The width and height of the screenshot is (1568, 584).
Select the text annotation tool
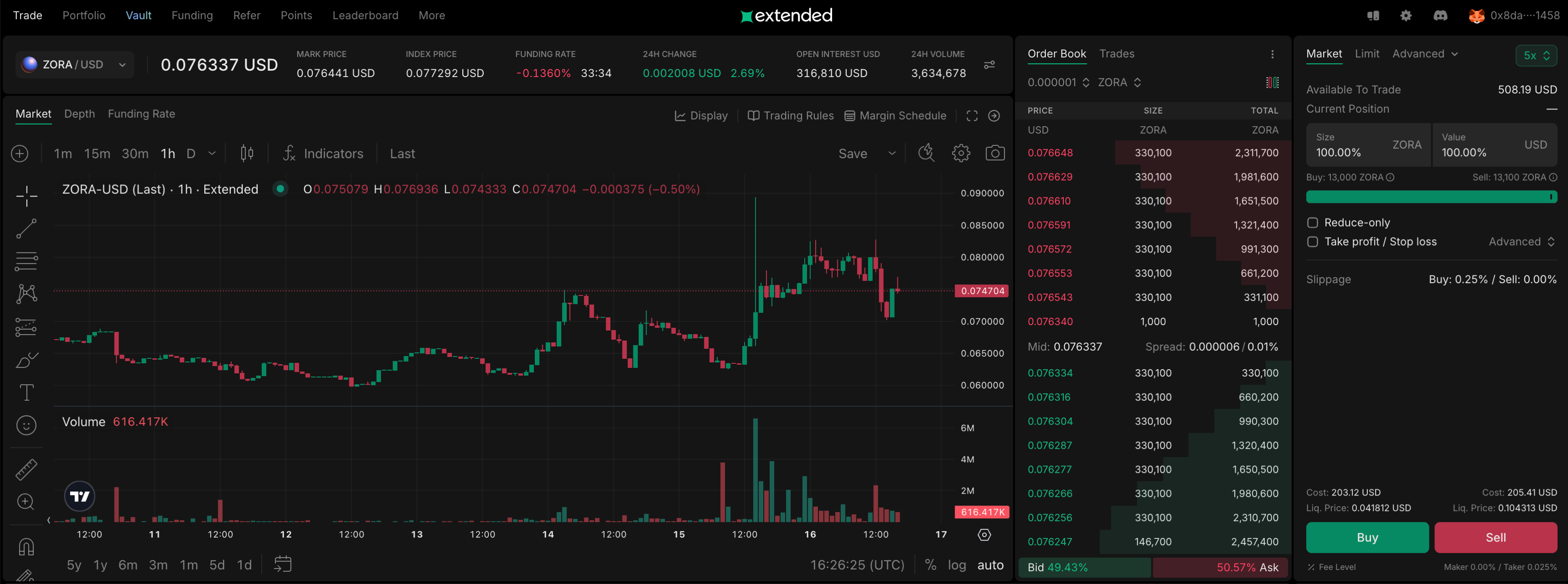[26, 393]
